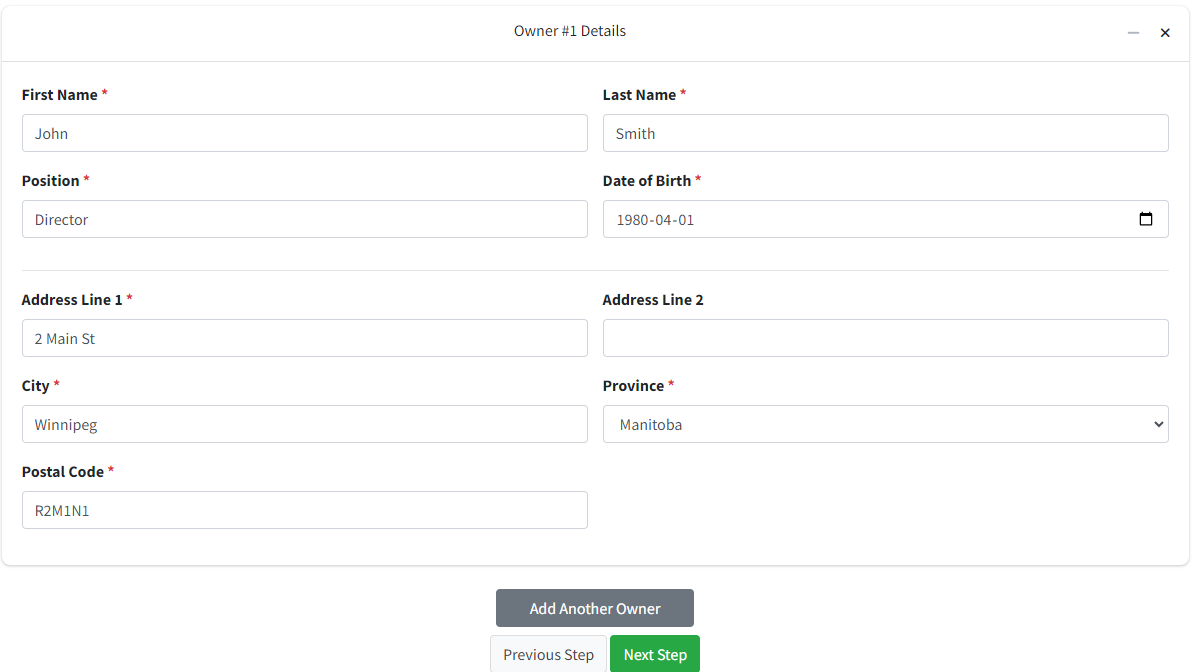Click the Postal Code label text

click(62, 472)
